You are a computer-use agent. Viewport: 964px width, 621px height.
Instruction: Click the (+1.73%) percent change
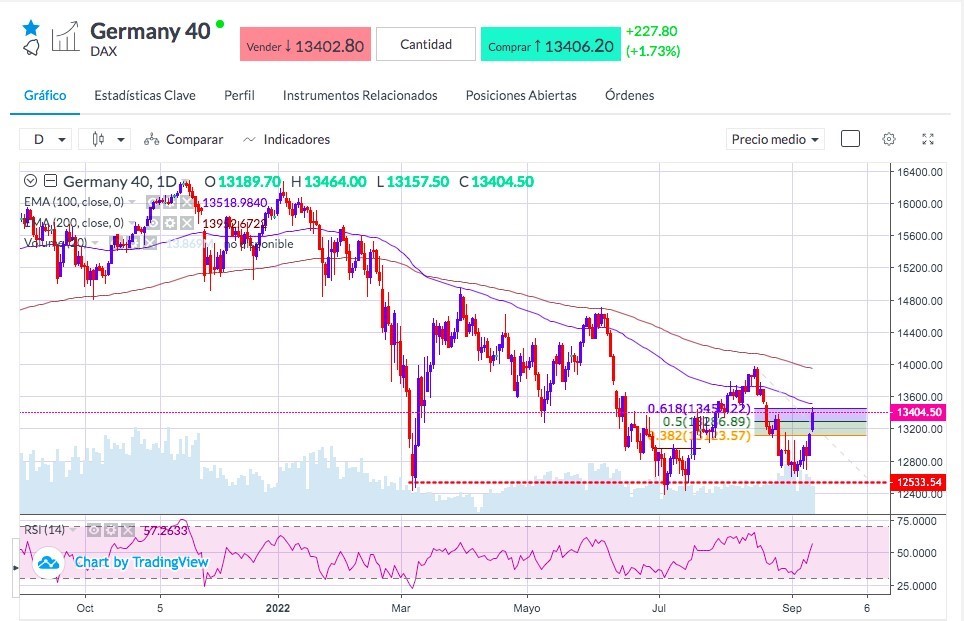pos(653,51)
